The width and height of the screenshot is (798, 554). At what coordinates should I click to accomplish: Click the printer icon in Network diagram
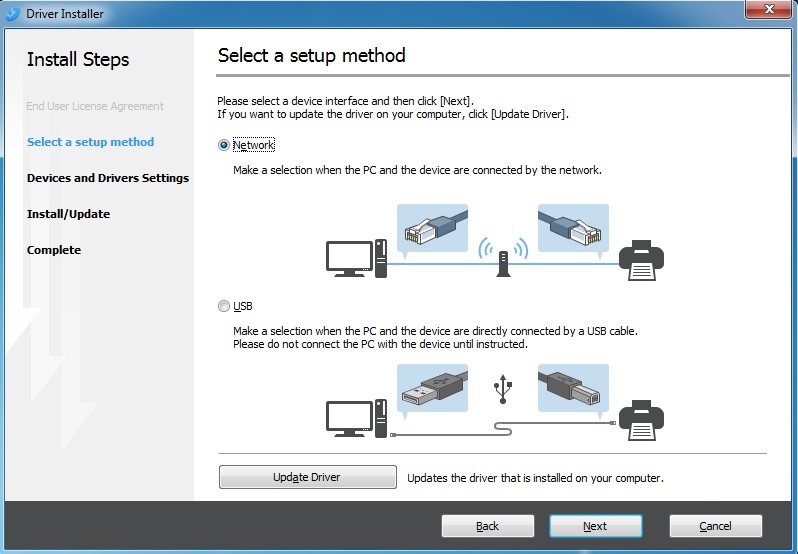point(641,260)
